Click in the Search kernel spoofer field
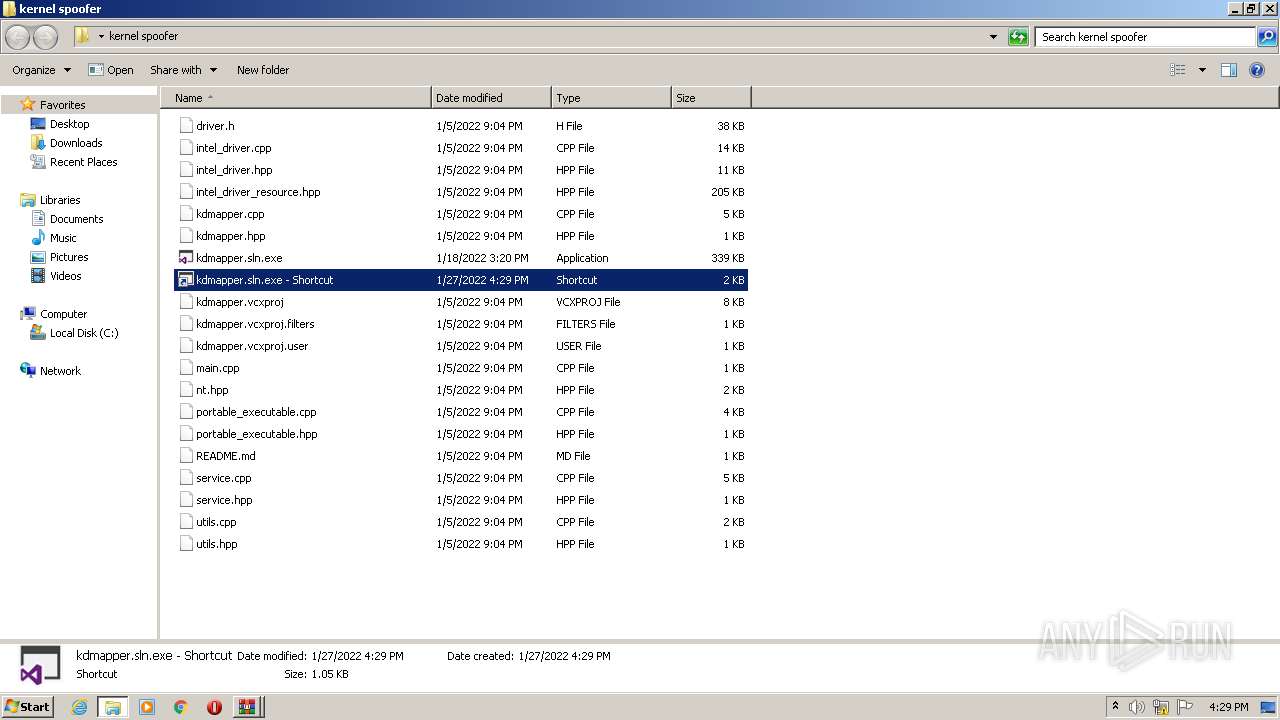The height and width of the screenshot is (720, 1280). (1145, 37)
